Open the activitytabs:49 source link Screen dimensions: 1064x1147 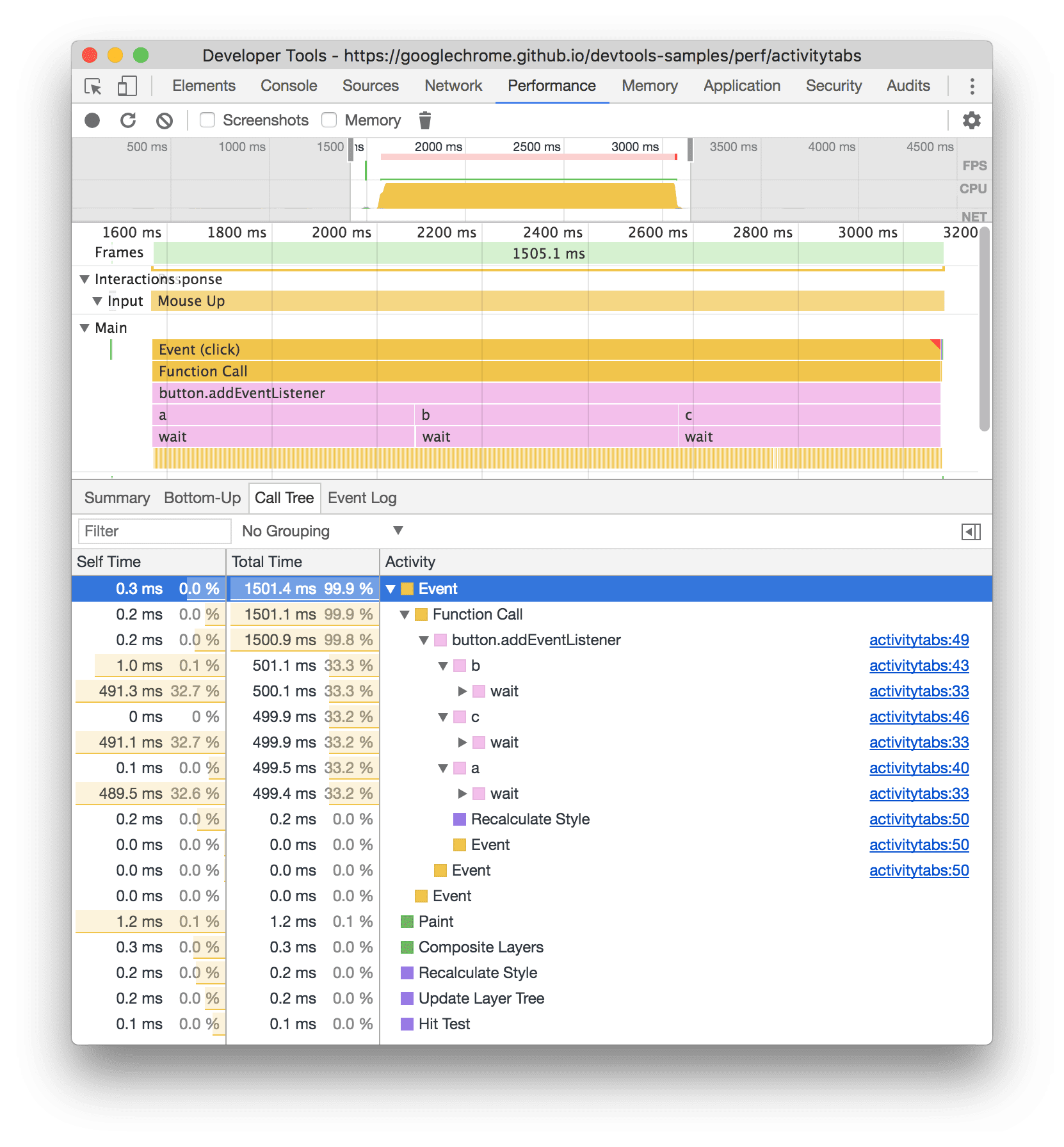[x=918, y=639]
